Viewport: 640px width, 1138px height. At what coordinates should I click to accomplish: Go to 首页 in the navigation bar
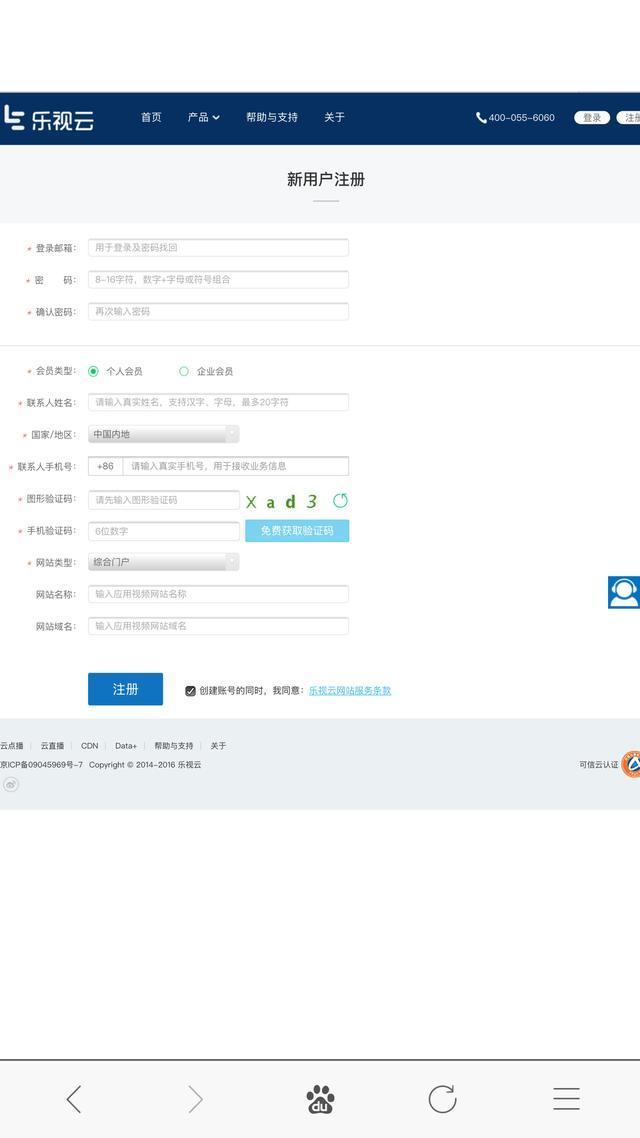151,117
